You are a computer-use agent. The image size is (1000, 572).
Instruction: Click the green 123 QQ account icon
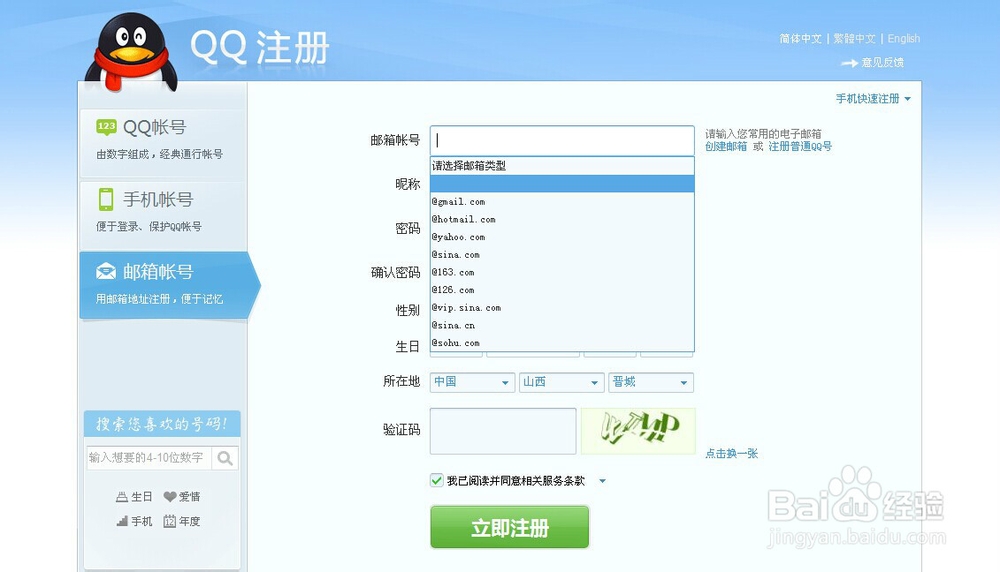[107, 127]
